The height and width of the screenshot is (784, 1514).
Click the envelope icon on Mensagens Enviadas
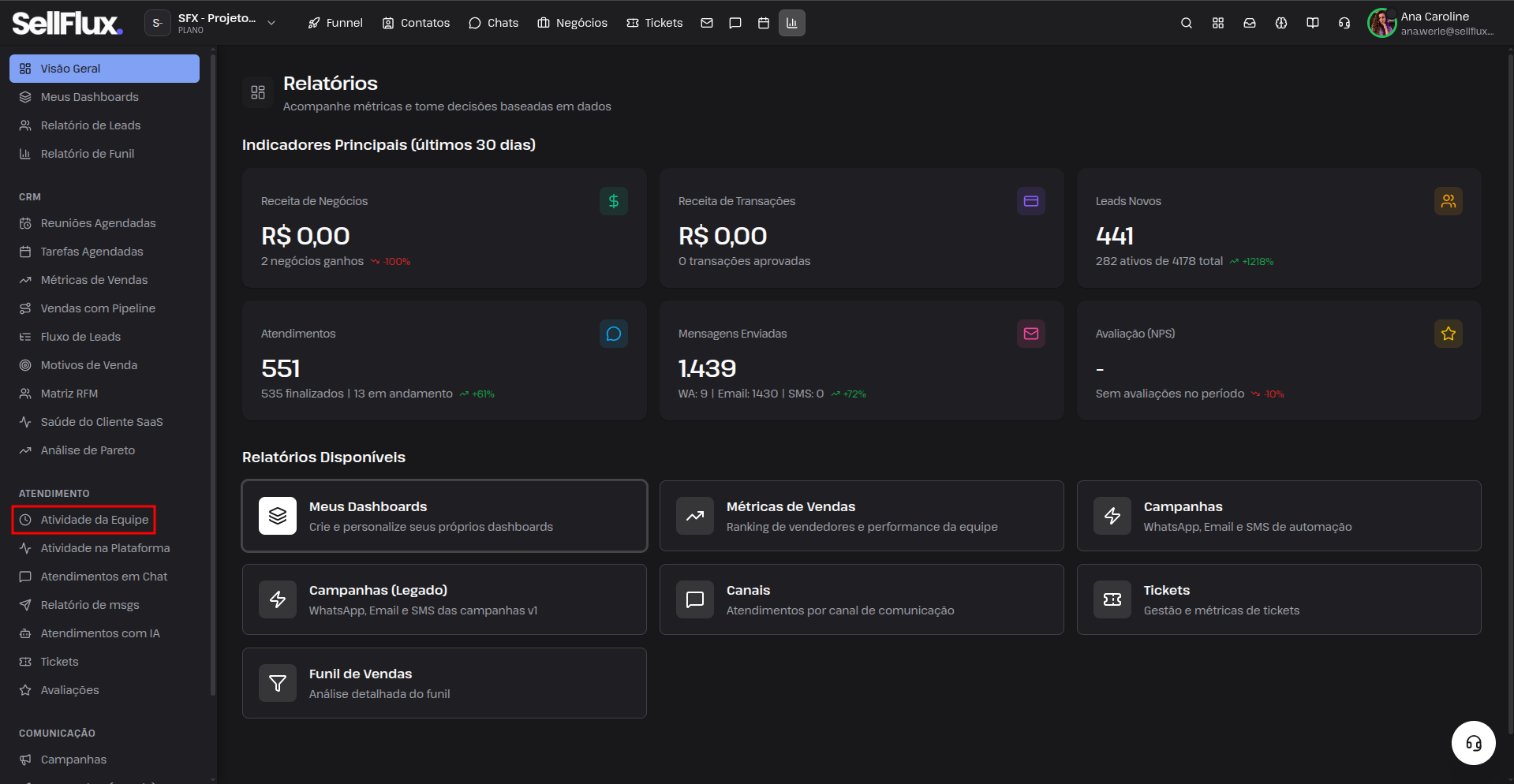1031,334
